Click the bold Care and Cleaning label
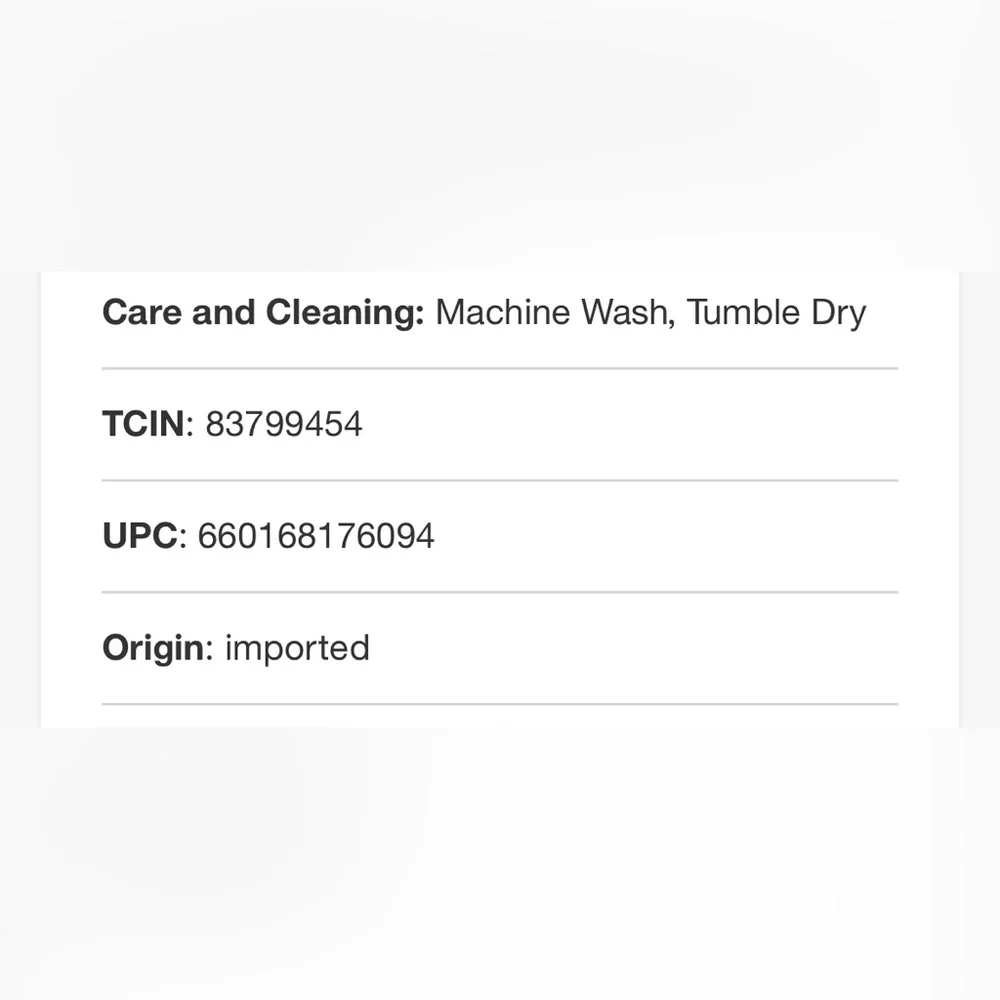Viewport: 1000px width, 1000px height. point(263,313)
